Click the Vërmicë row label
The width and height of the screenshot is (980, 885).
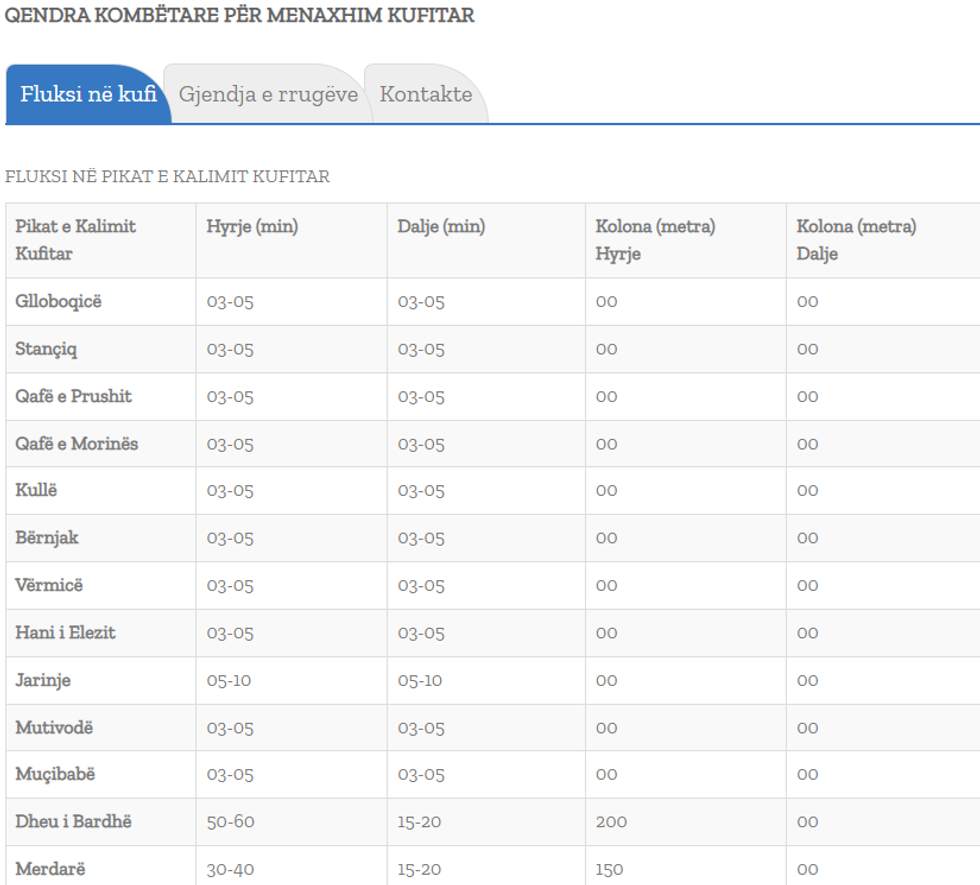click(x=49, y=585)
